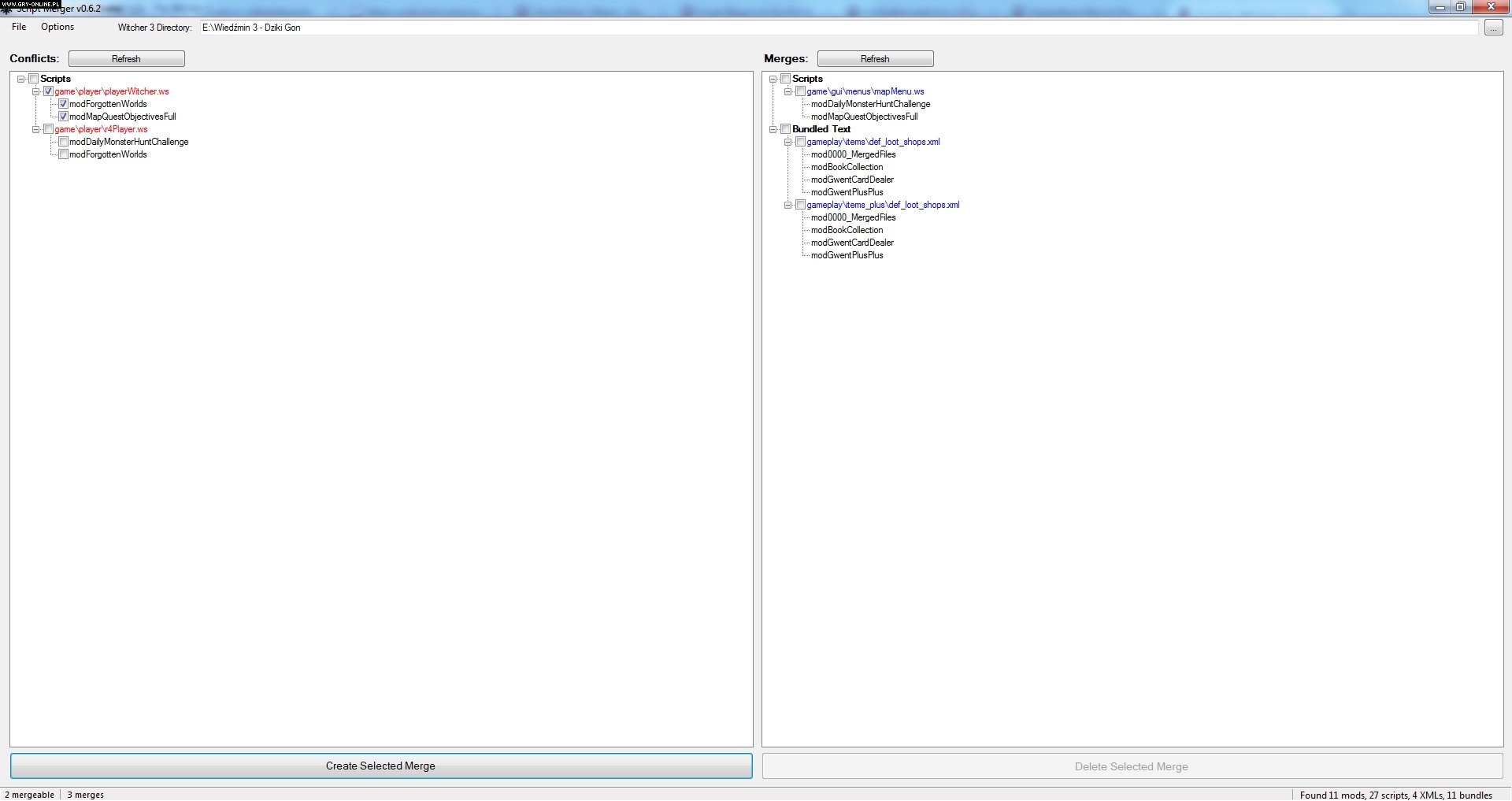This screenshot has height=801, width=1512.
Task: Check the r4Player.ws conflict checkbox
Action: [x=48, y=129]
